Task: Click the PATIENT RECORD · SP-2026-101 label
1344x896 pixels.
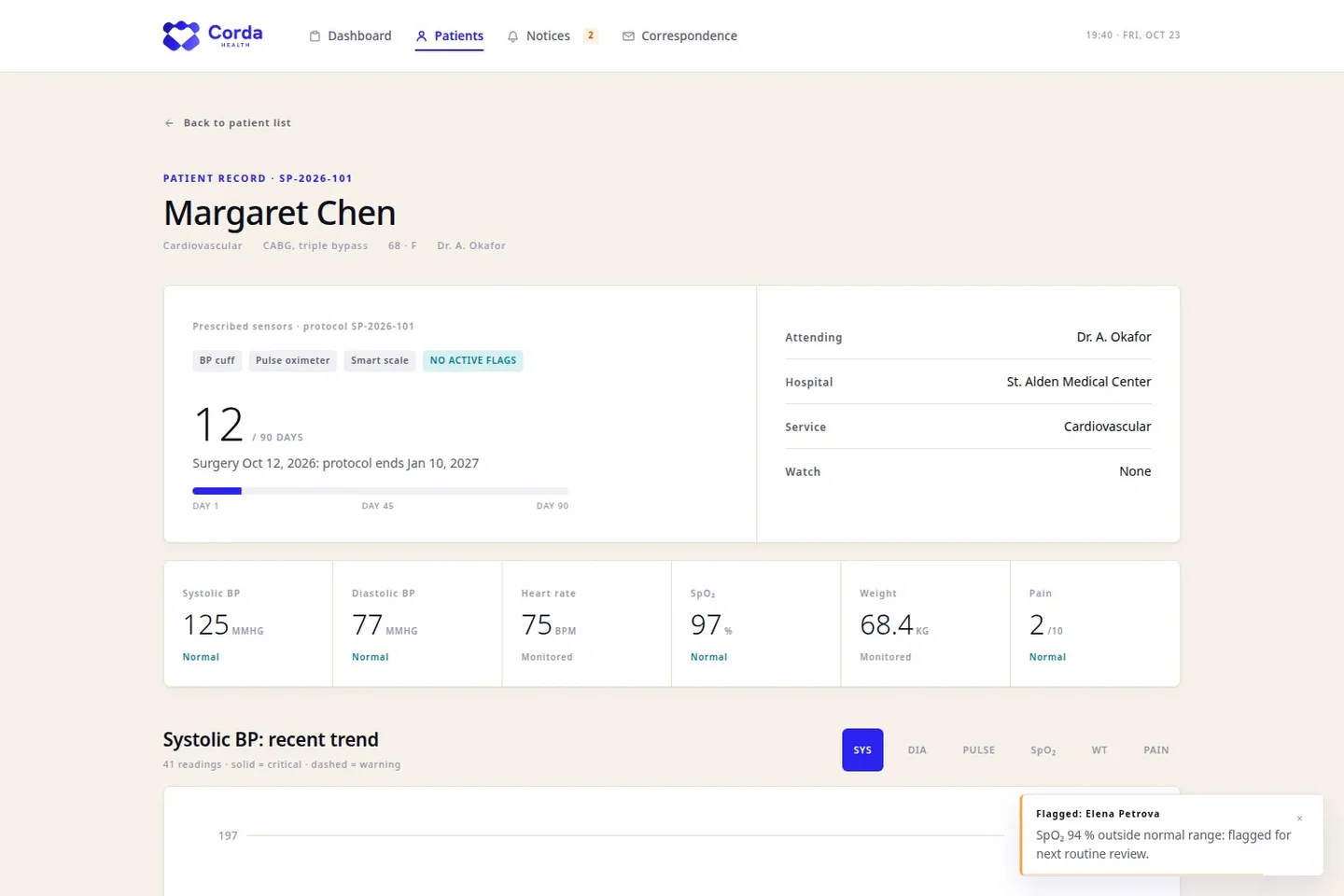Action: pyautogui.click(x=258, y=178)
